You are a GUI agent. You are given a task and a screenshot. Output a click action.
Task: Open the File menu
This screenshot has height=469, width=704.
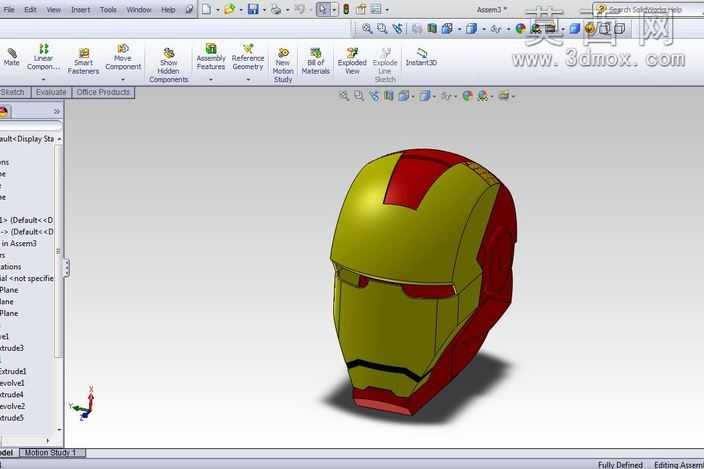(x=9, y=9)
